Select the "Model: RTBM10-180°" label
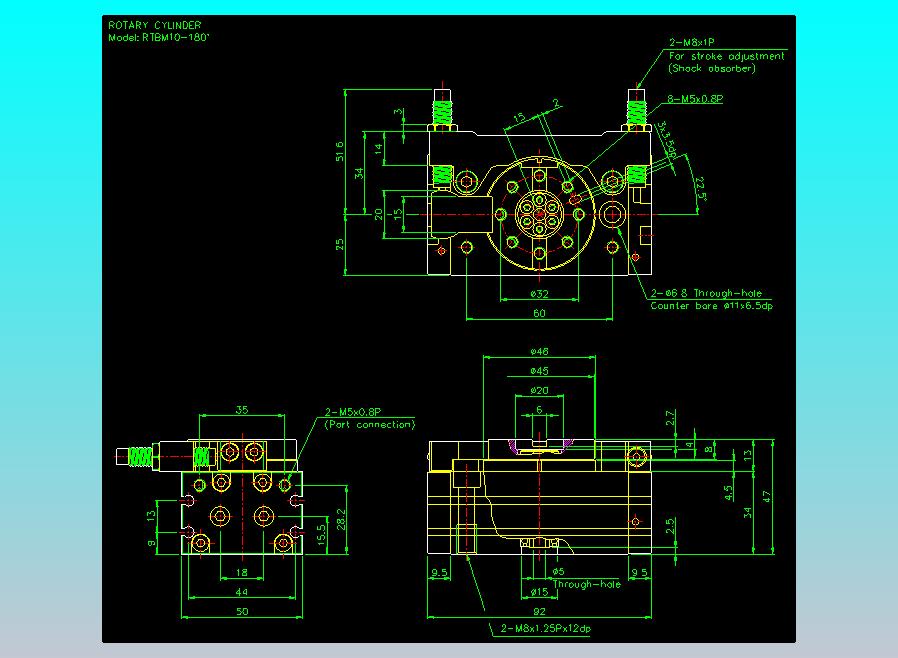This screenshot has width=898, height=658. click(159, 38)
